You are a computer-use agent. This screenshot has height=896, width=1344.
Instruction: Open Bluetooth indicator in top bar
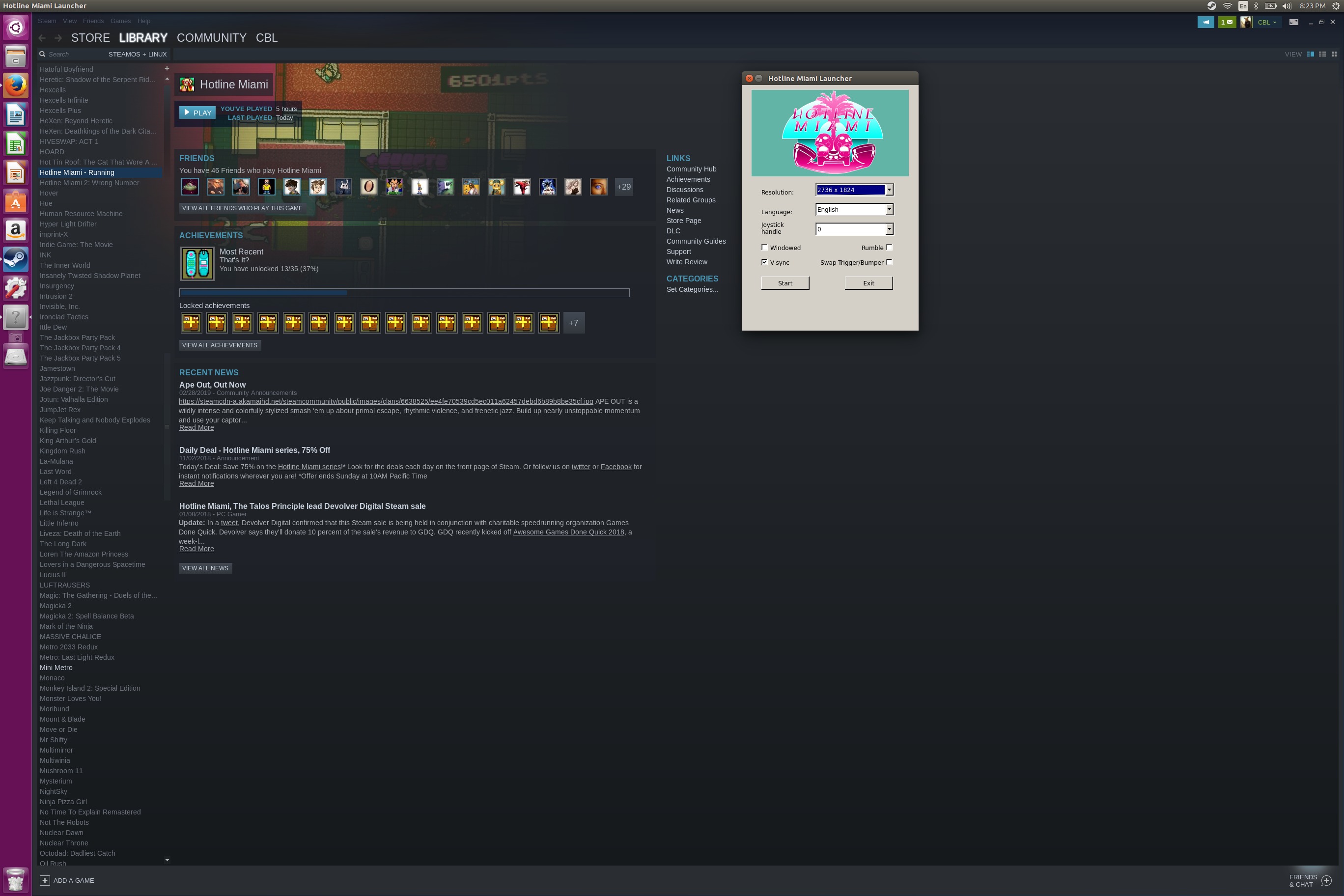click(1256, 6)
